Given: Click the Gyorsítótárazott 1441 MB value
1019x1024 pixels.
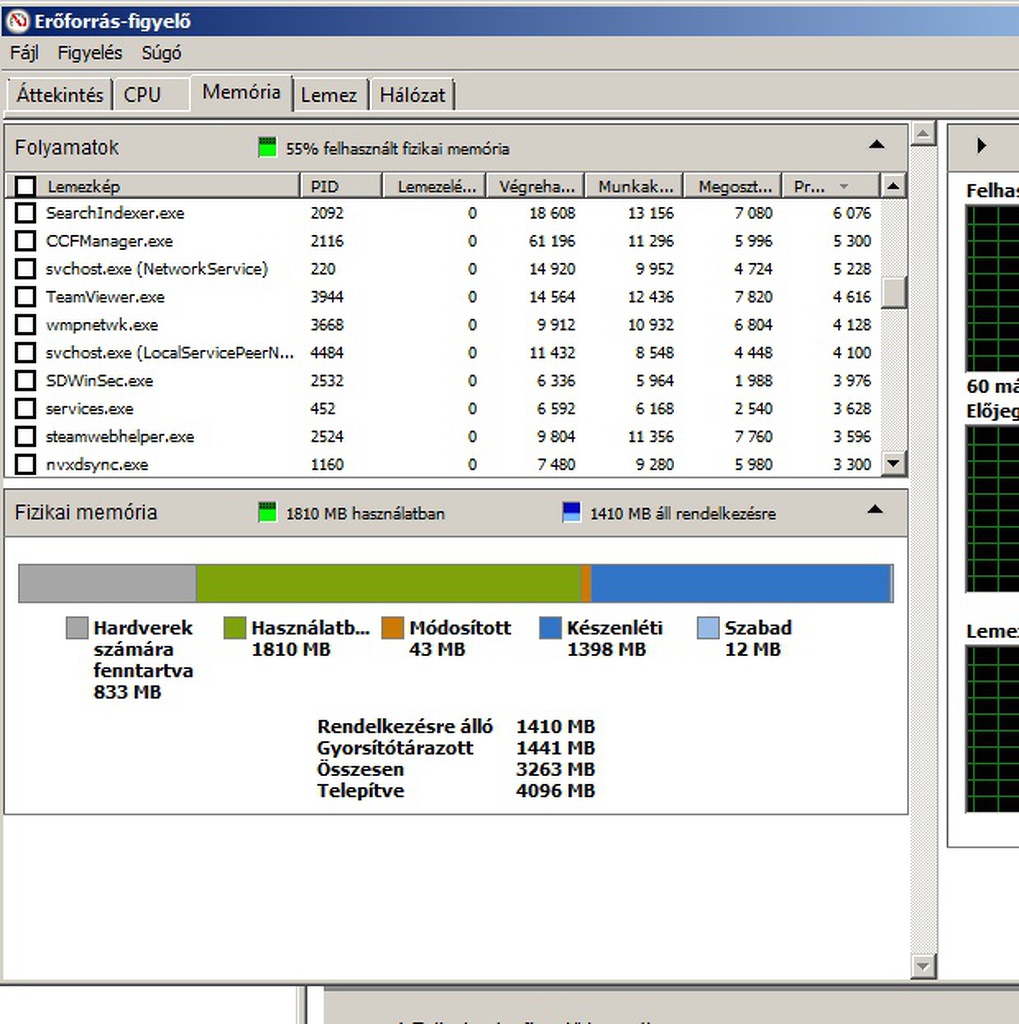Looking at the screenshot, I should [555, 748].
